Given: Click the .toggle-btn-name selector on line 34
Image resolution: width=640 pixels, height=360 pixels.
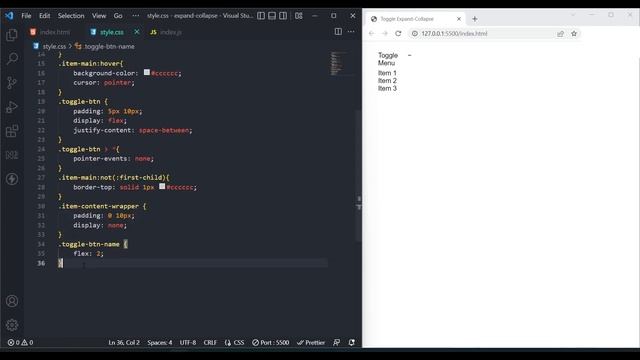Looking at the screenshot, I should click(x=89, y=244).
